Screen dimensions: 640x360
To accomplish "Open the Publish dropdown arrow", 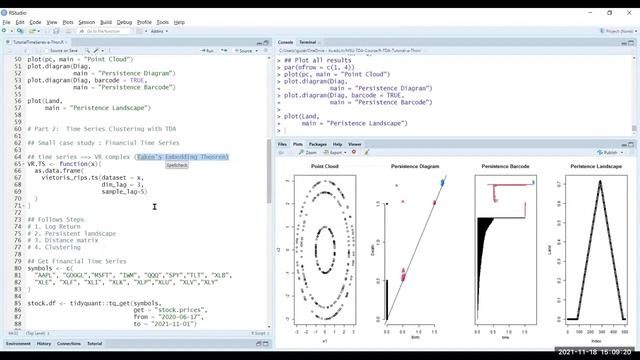I will tap(622, 152).
